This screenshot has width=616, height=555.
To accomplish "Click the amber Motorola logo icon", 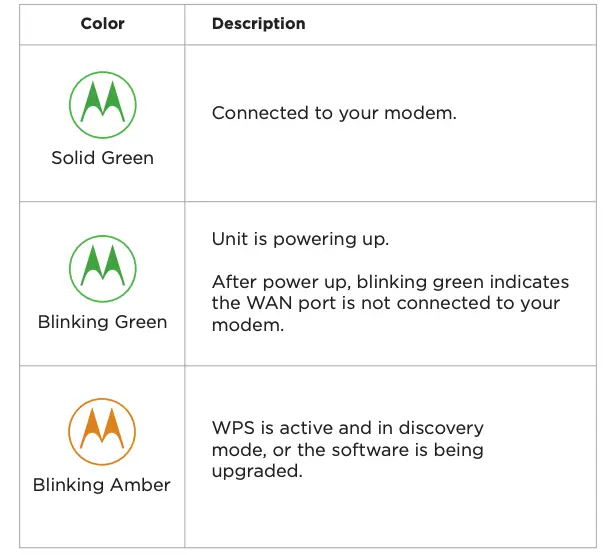I will tap(102, 431).
